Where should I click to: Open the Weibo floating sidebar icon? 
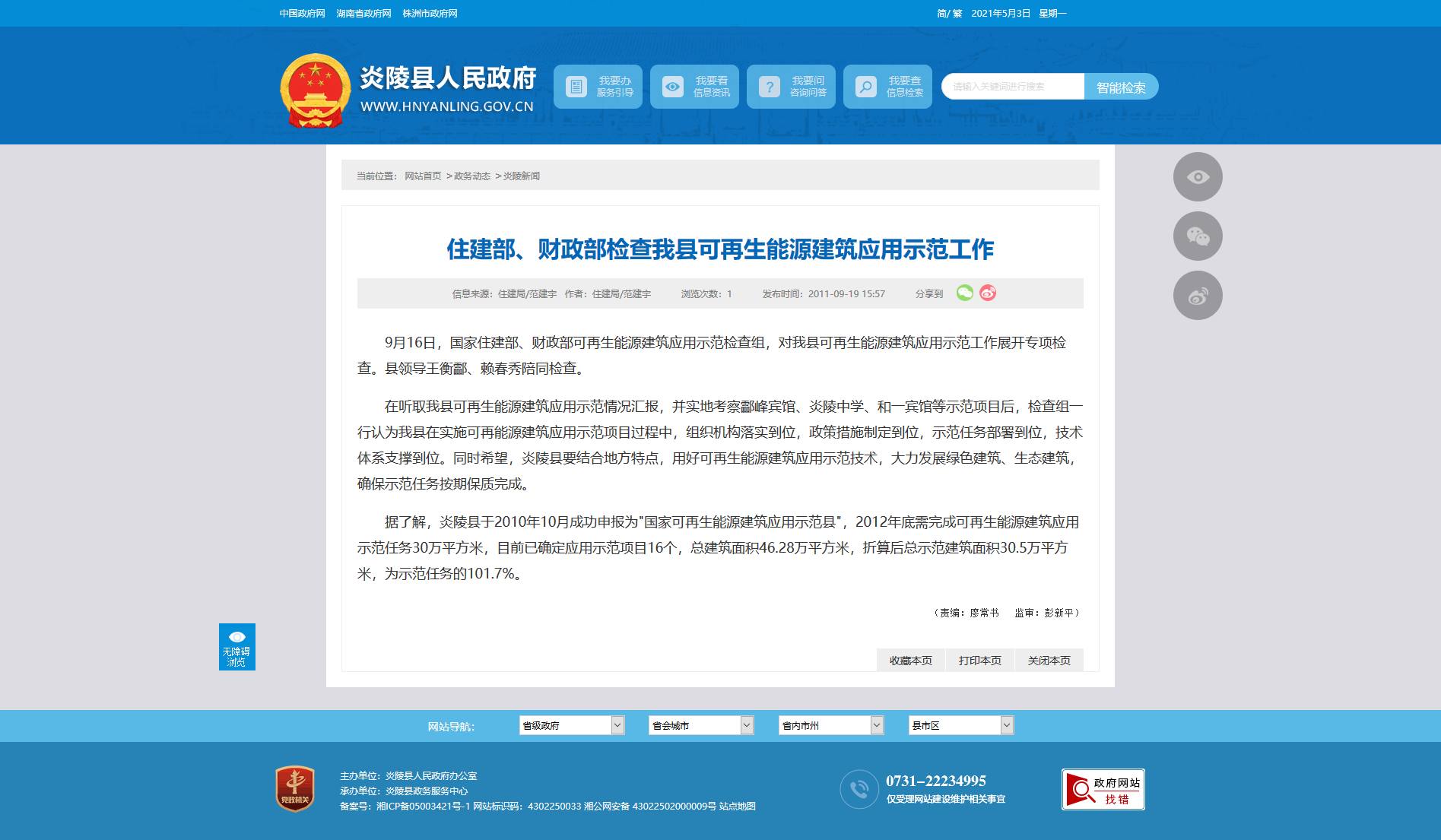(x=1198, y=296)
